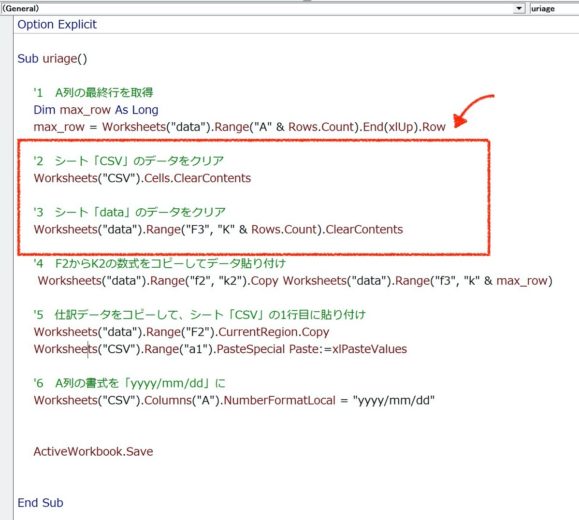Toggle breakpoint in margin beside ActiveWorkbook.Save line
The width and height of the screenshot is (579, 520).
7,451
